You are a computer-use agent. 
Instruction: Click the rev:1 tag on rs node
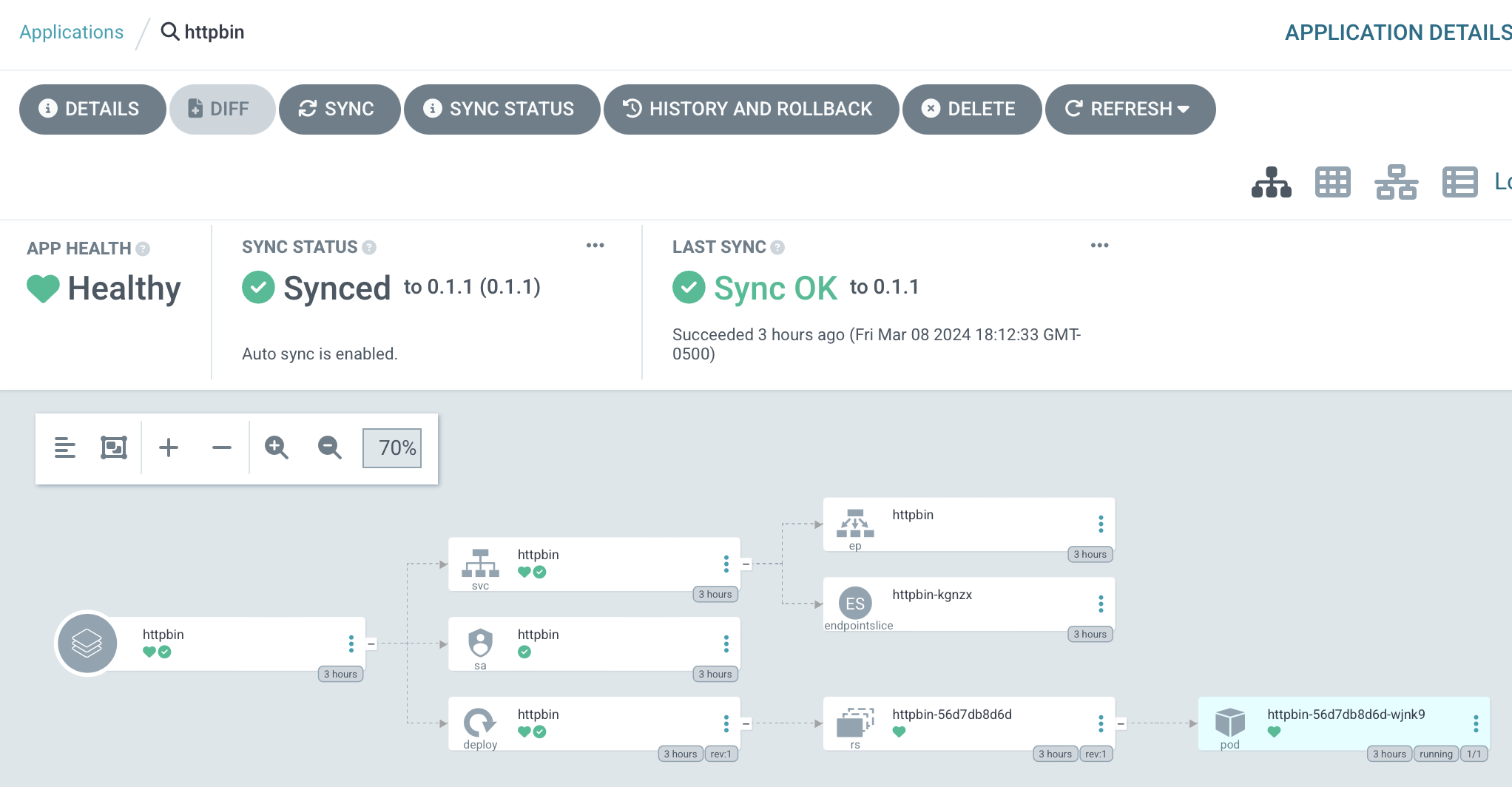(1096, 754)
